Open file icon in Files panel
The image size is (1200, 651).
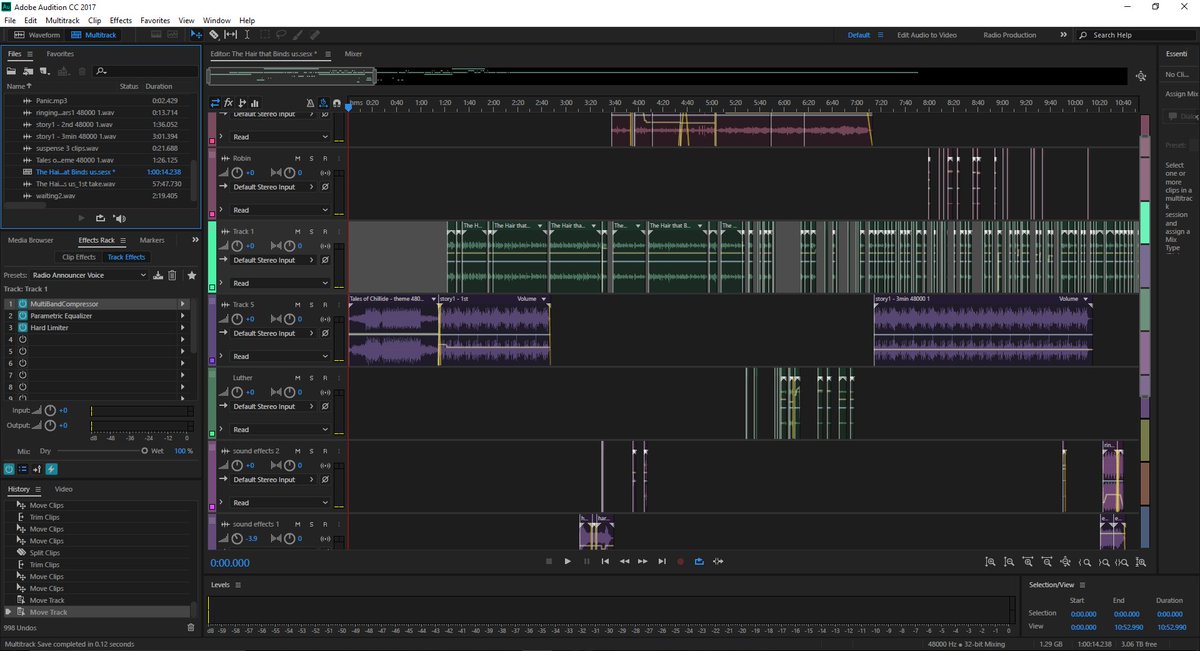[12, 71]
